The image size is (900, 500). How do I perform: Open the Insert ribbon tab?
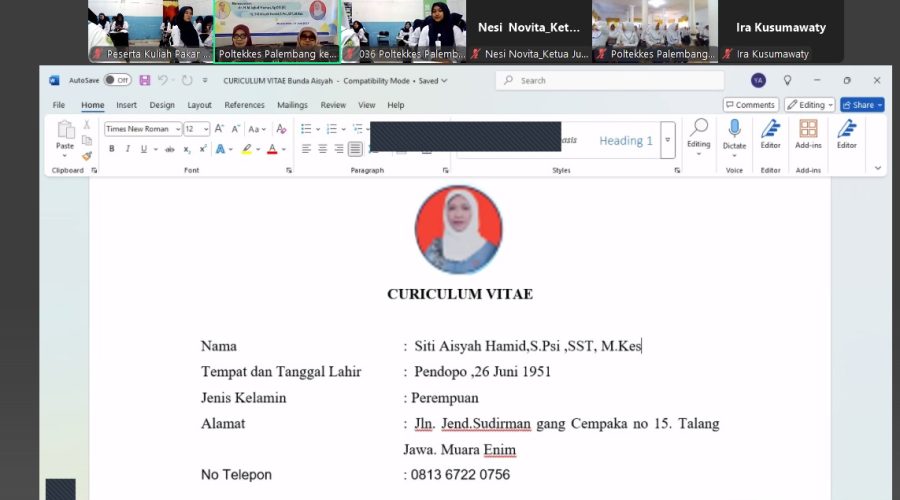pos(126,105)
